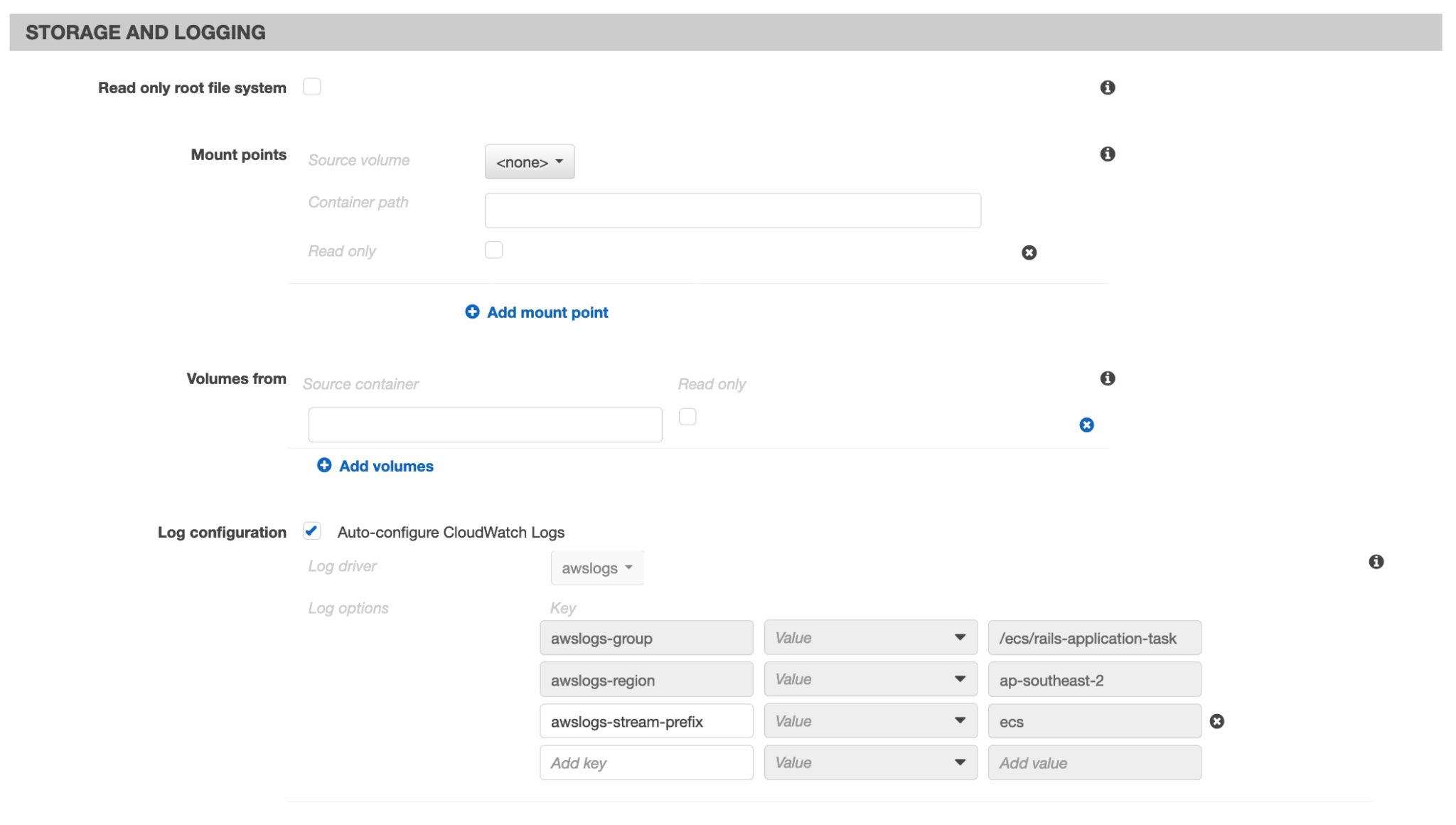1456x825 pixels.
Task: Check Read only for the mount point
Action: pos(494,250)
